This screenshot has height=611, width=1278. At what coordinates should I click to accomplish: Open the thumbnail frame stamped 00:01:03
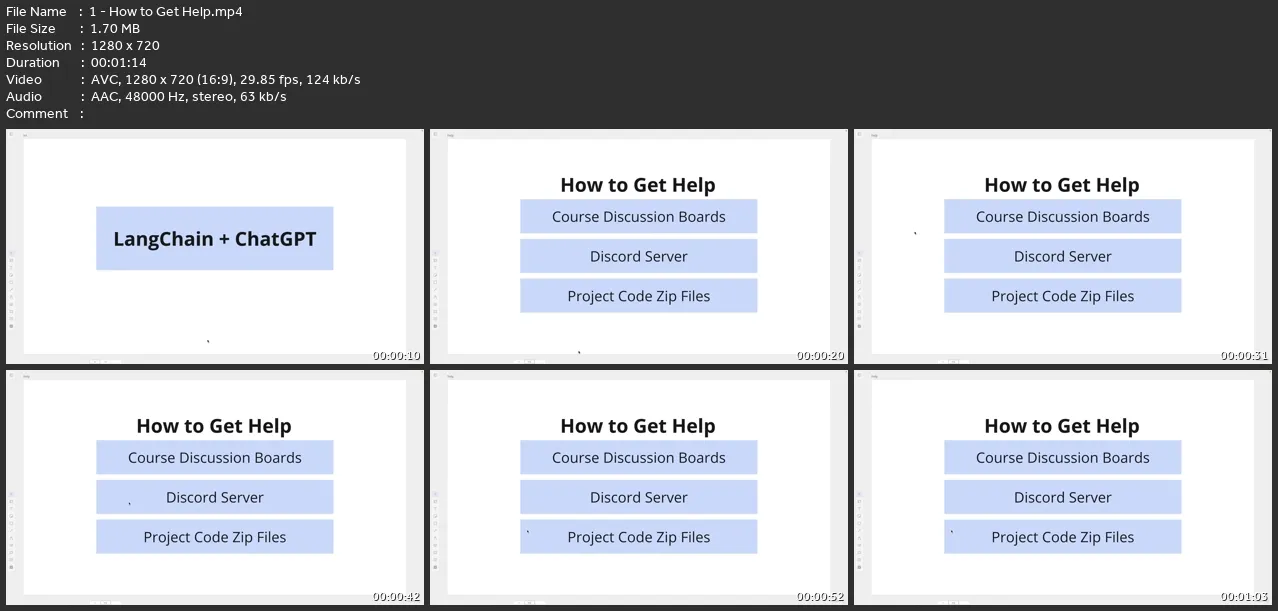click(x=1062, y=487)
